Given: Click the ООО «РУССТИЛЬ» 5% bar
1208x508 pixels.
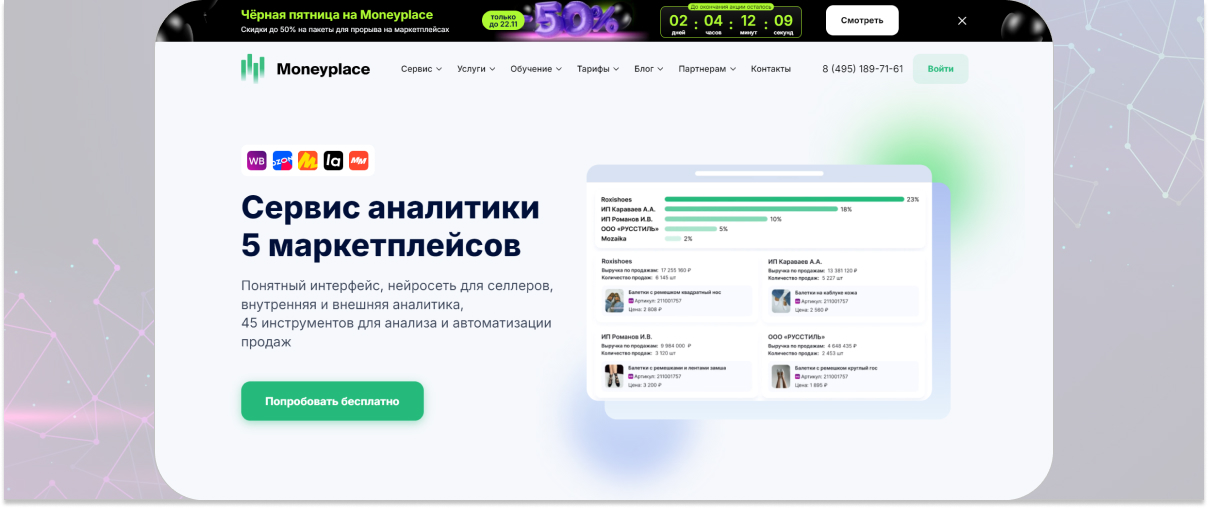Looking at the screenshot, I should point(691,229).
